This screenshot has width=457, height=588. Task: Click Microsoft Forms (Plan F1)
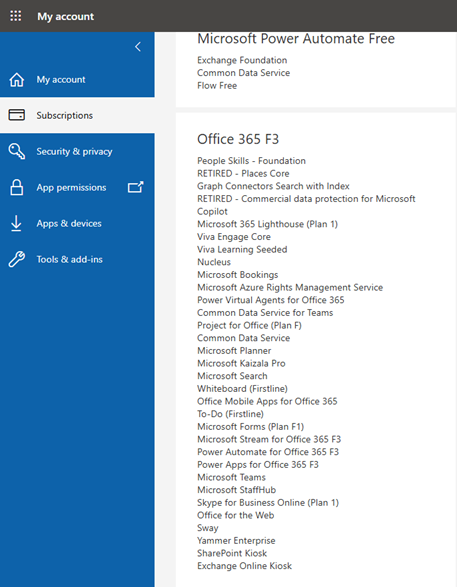250,427
